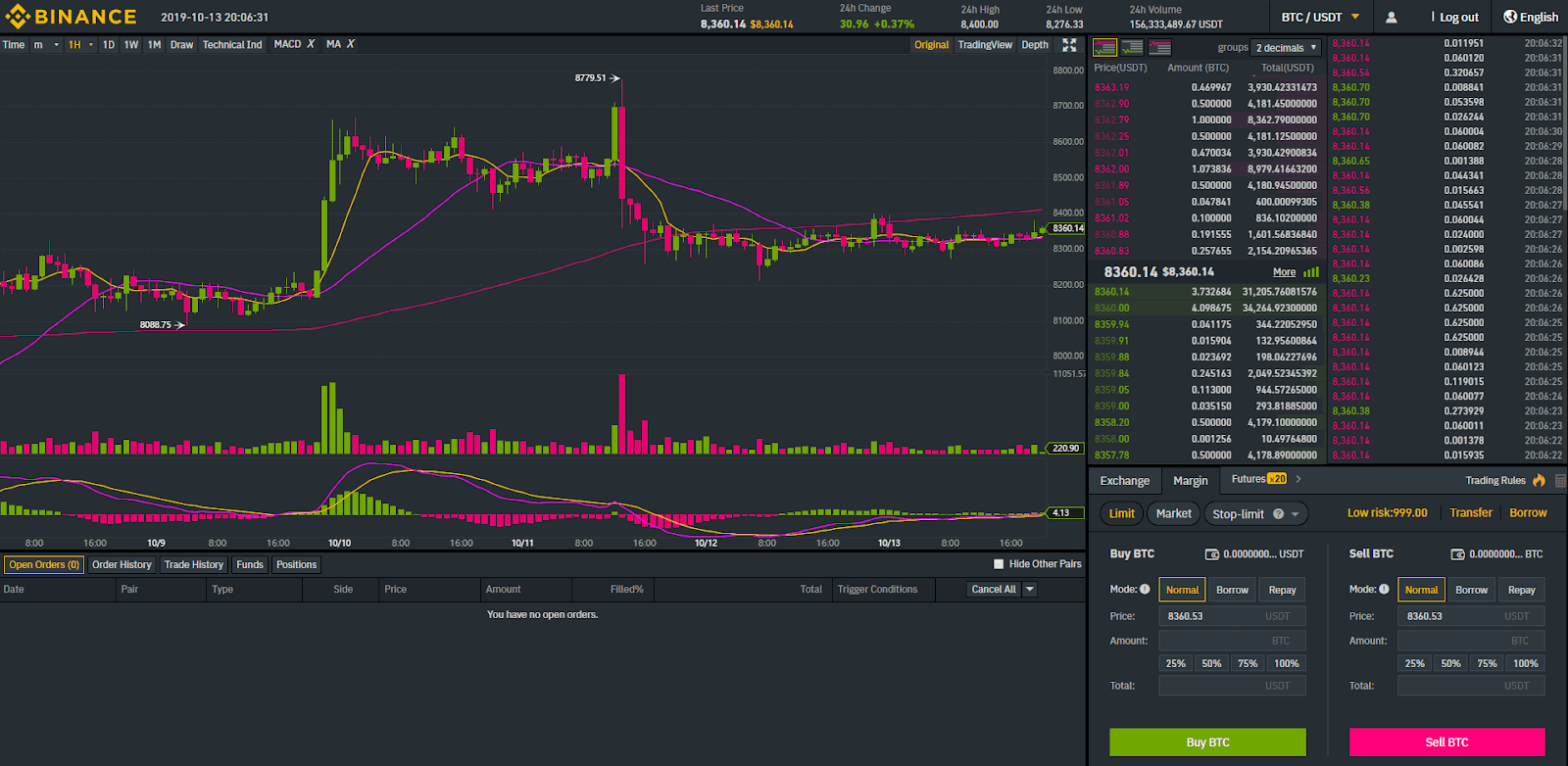Click pink Sell BTC button
This screenshot has width=1568, height=766.
pyautogui.click(x=1446, y=742)
